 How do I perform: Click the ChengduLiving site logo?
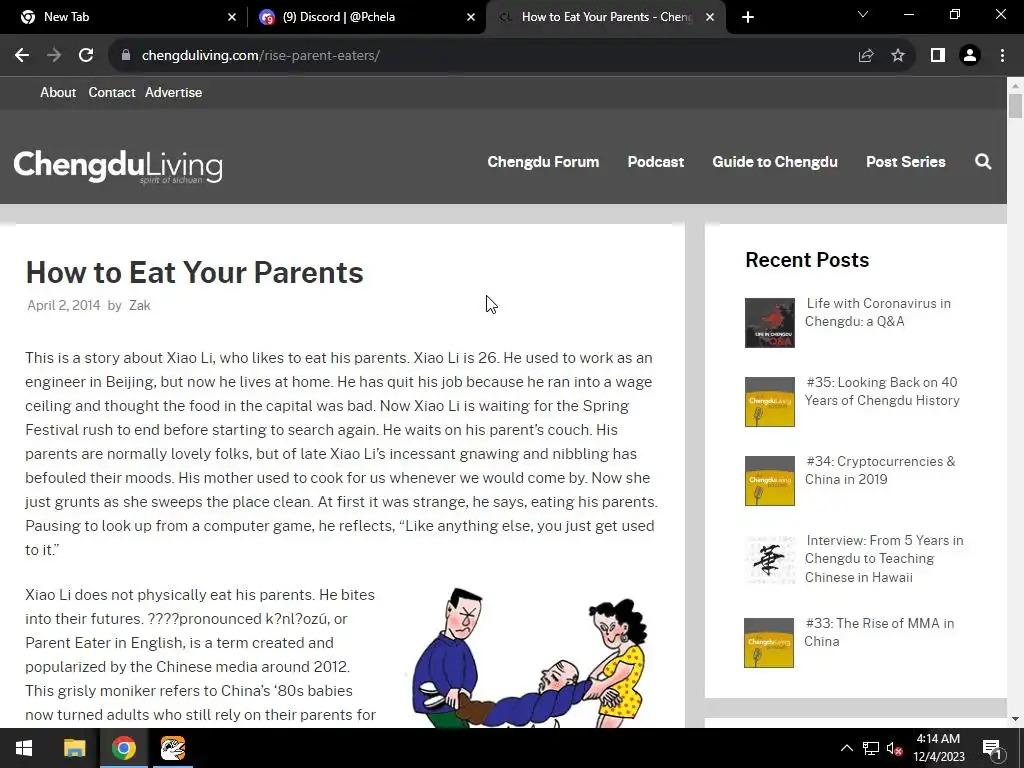point(118,166)
